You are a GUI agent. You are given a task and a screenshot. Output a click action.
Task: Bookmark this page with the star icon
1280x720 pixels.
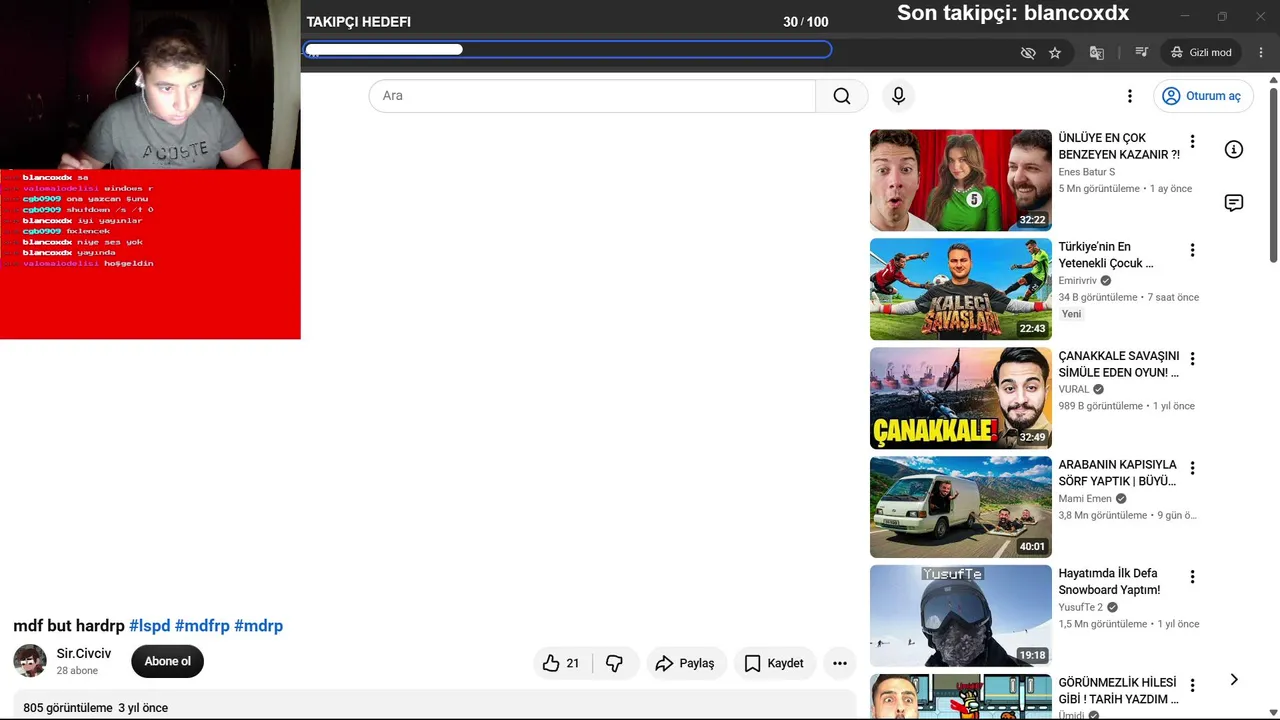click(1055, 53)
